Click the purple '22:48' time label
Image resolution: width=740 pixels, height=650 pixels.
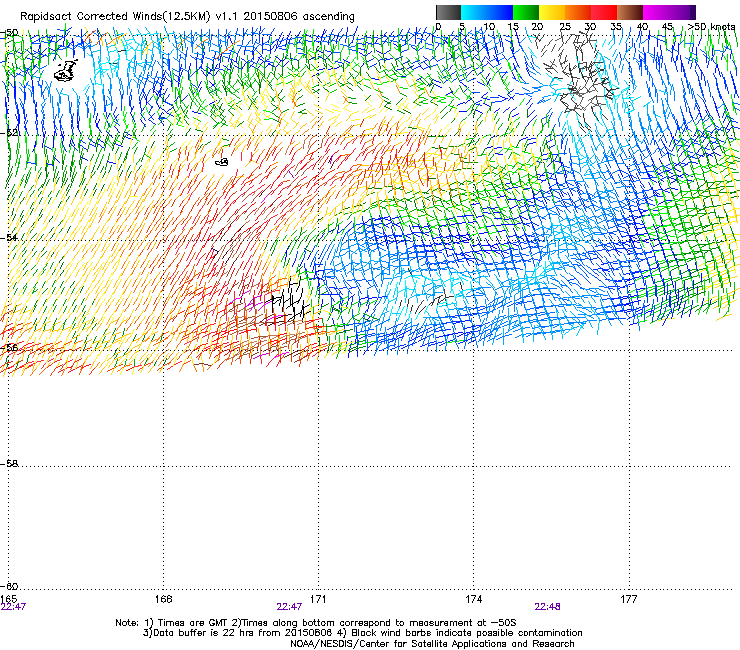pyautogui.click(x=547, y=607)
